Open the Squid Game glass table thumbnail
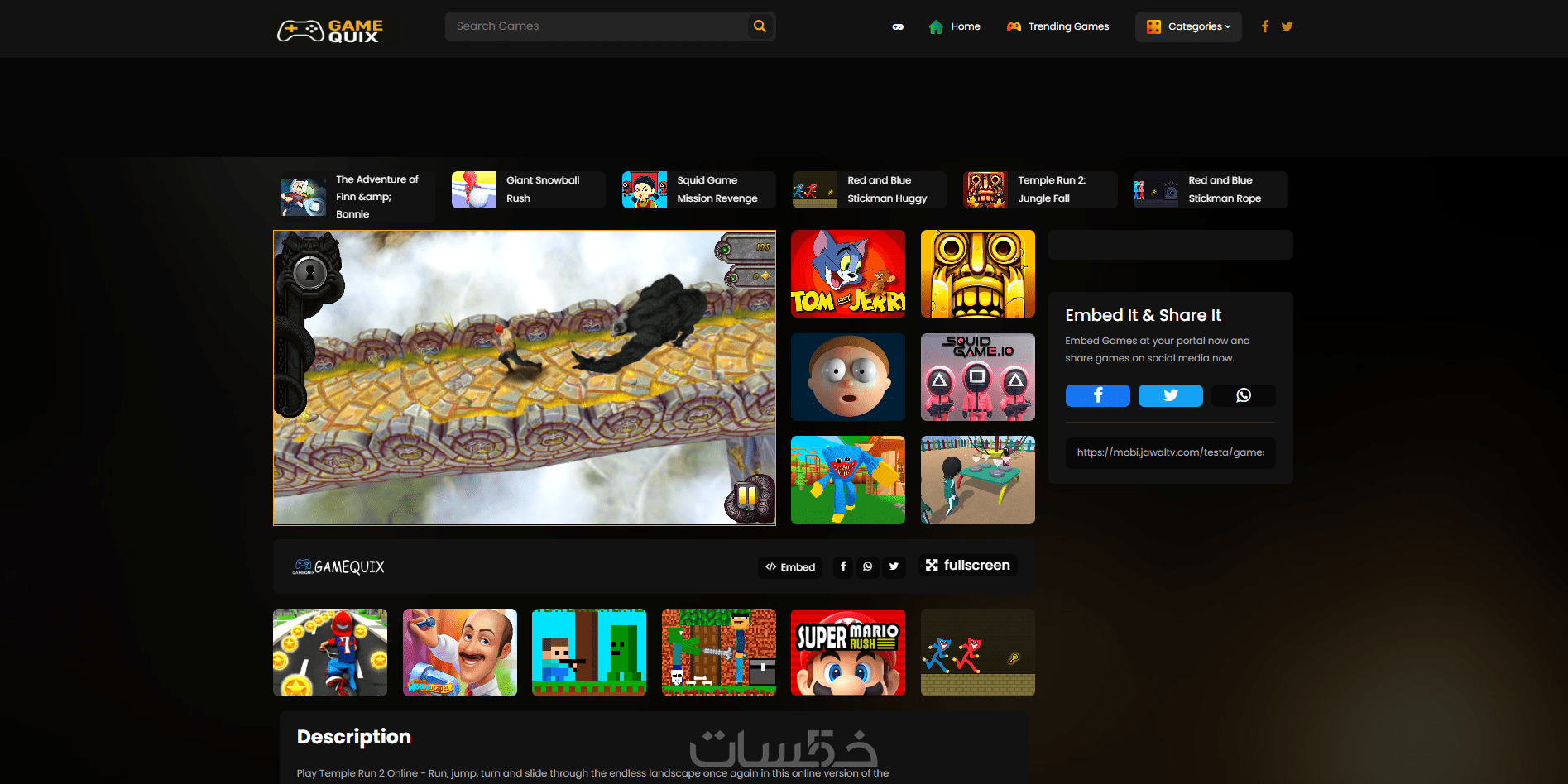The width and height of the screenshot is (1568, 784). [x=978, y=480]
